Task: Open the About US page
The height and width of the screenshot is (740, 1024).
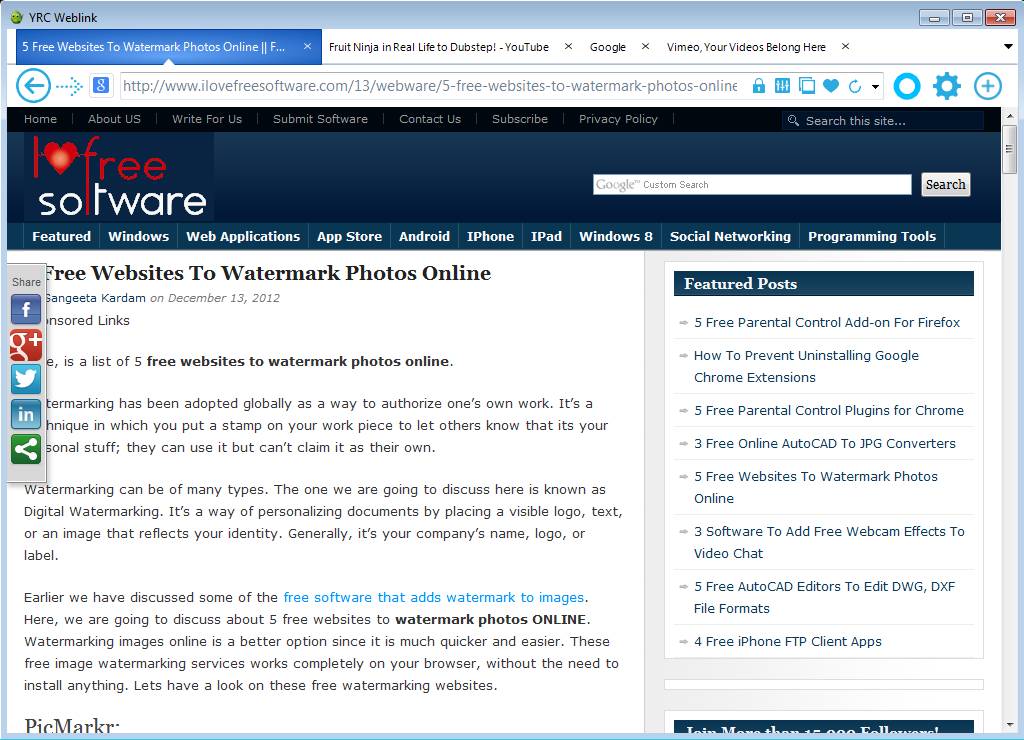Action: (114, 119)
